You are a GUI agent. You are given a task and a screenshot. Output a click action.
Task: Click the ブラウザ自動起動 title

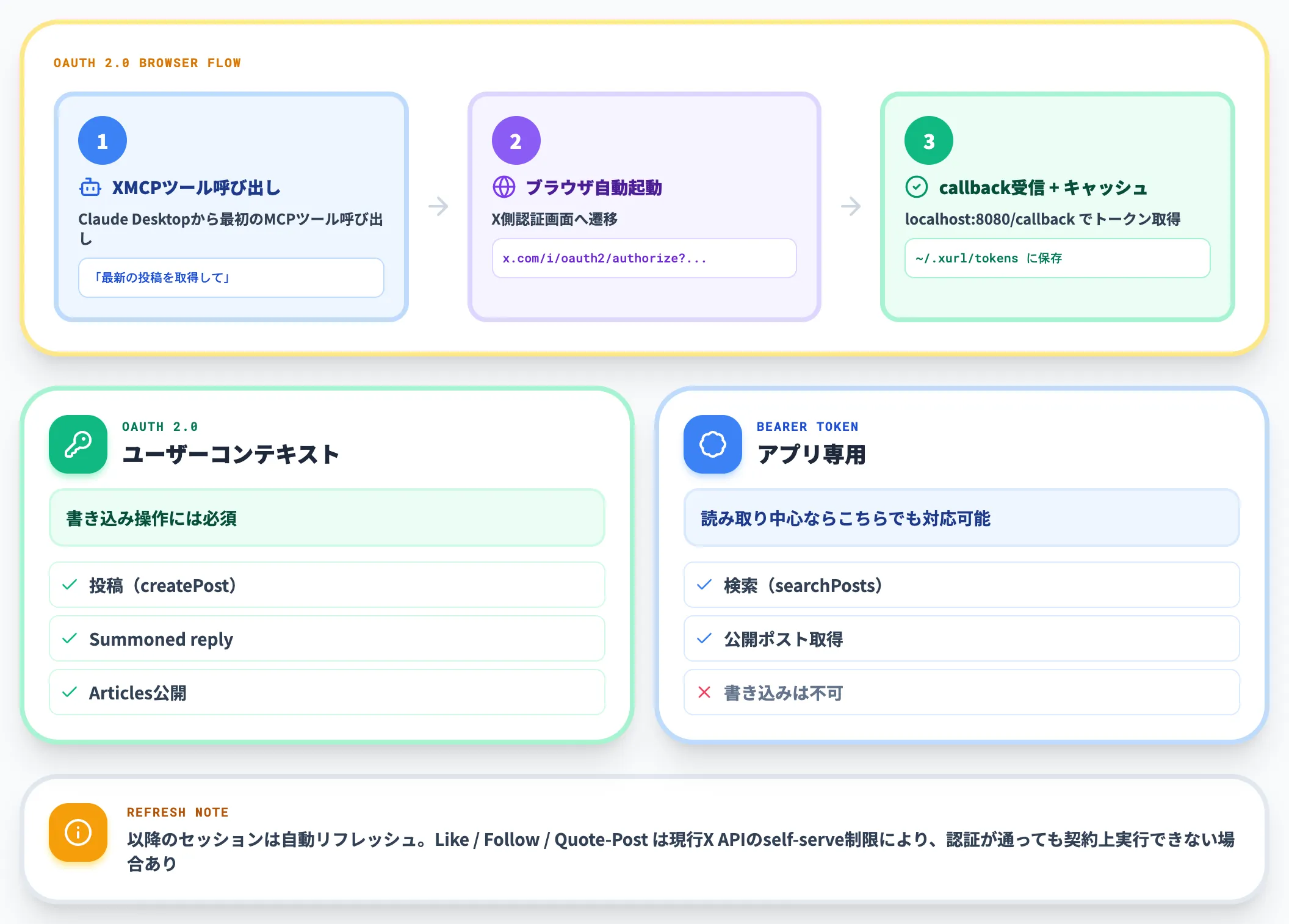tap(594, 187)
